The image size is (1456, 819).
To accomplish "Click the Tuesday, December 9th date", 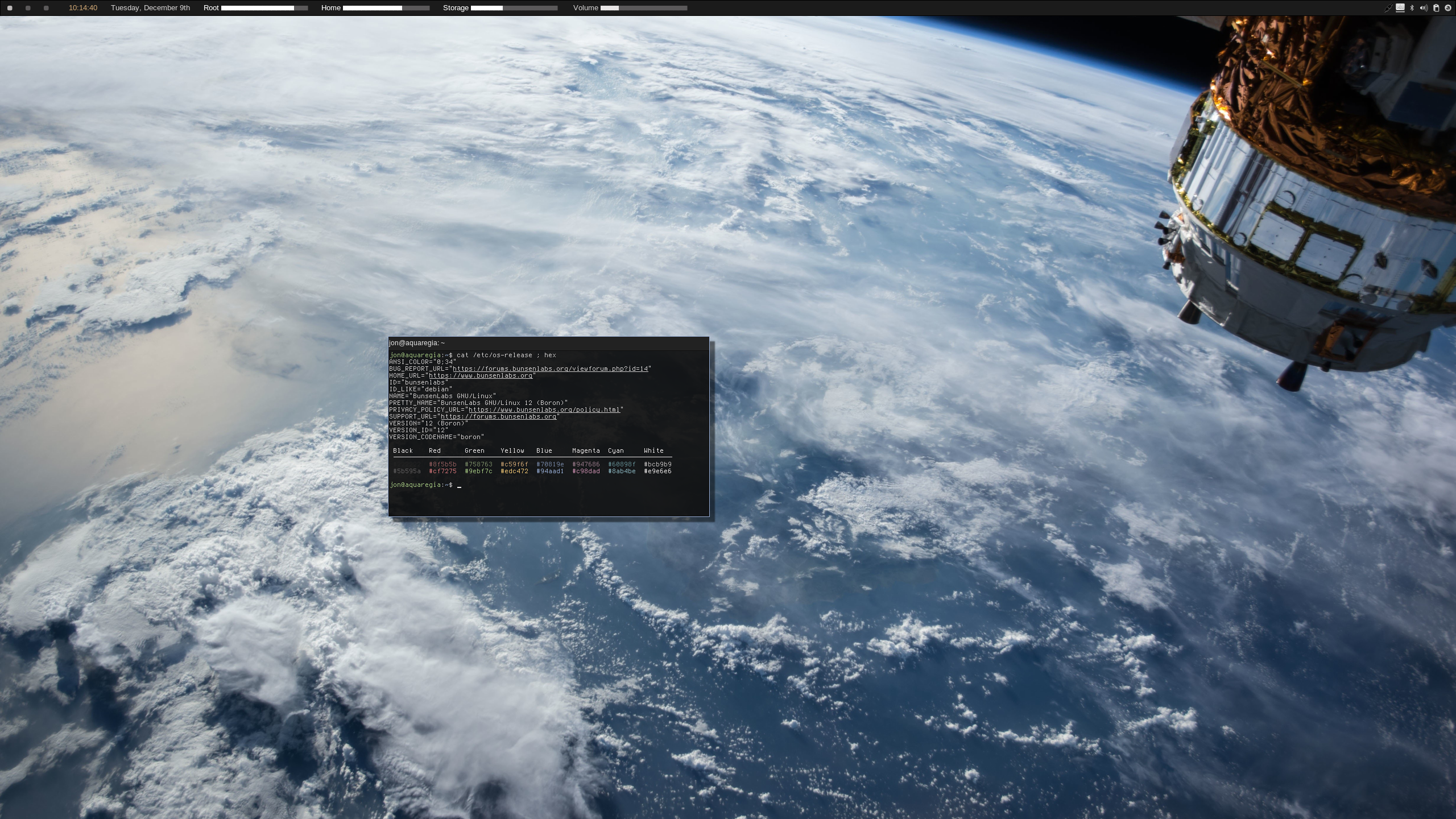I will (x=150, y=8).
